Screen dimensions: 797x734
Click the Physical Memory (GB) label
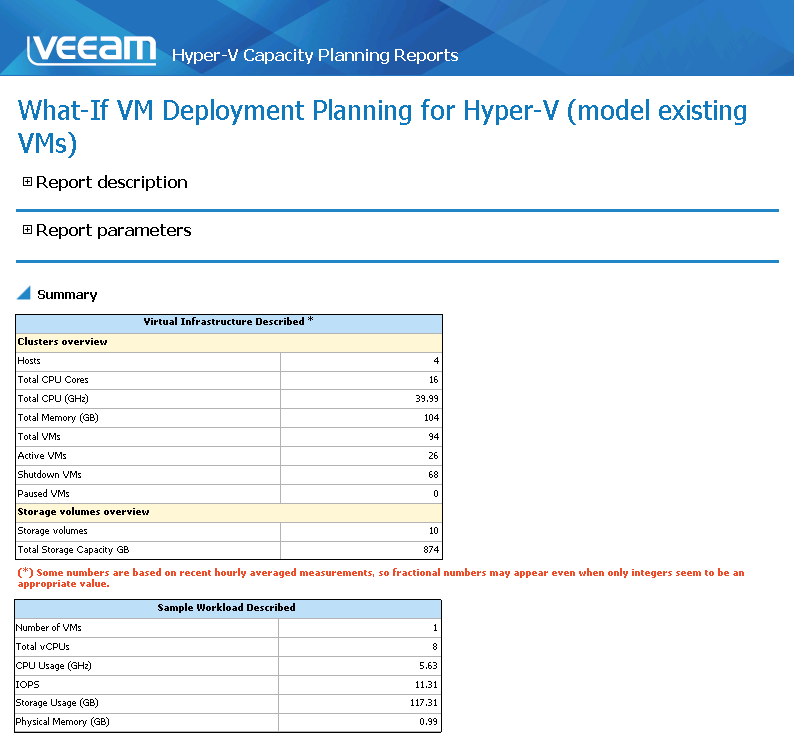click(63, 722)
